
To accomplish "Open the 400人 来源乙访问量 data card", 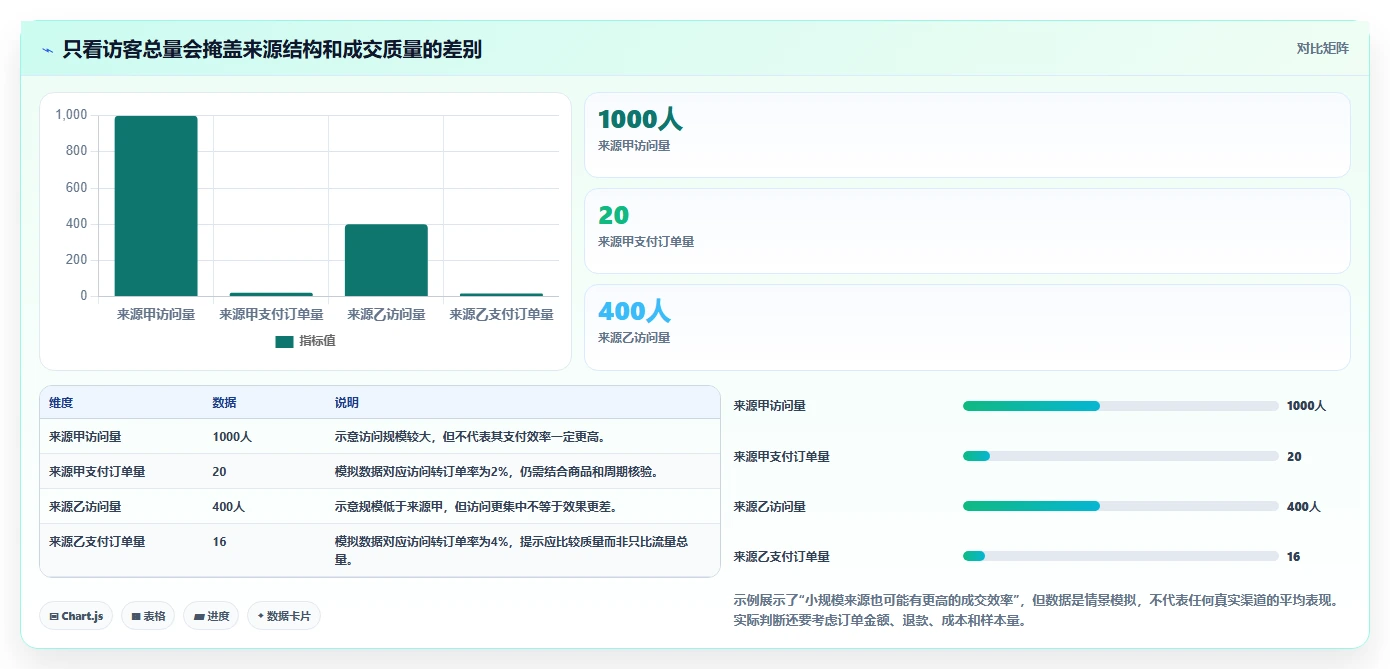I will pos(967,327).
